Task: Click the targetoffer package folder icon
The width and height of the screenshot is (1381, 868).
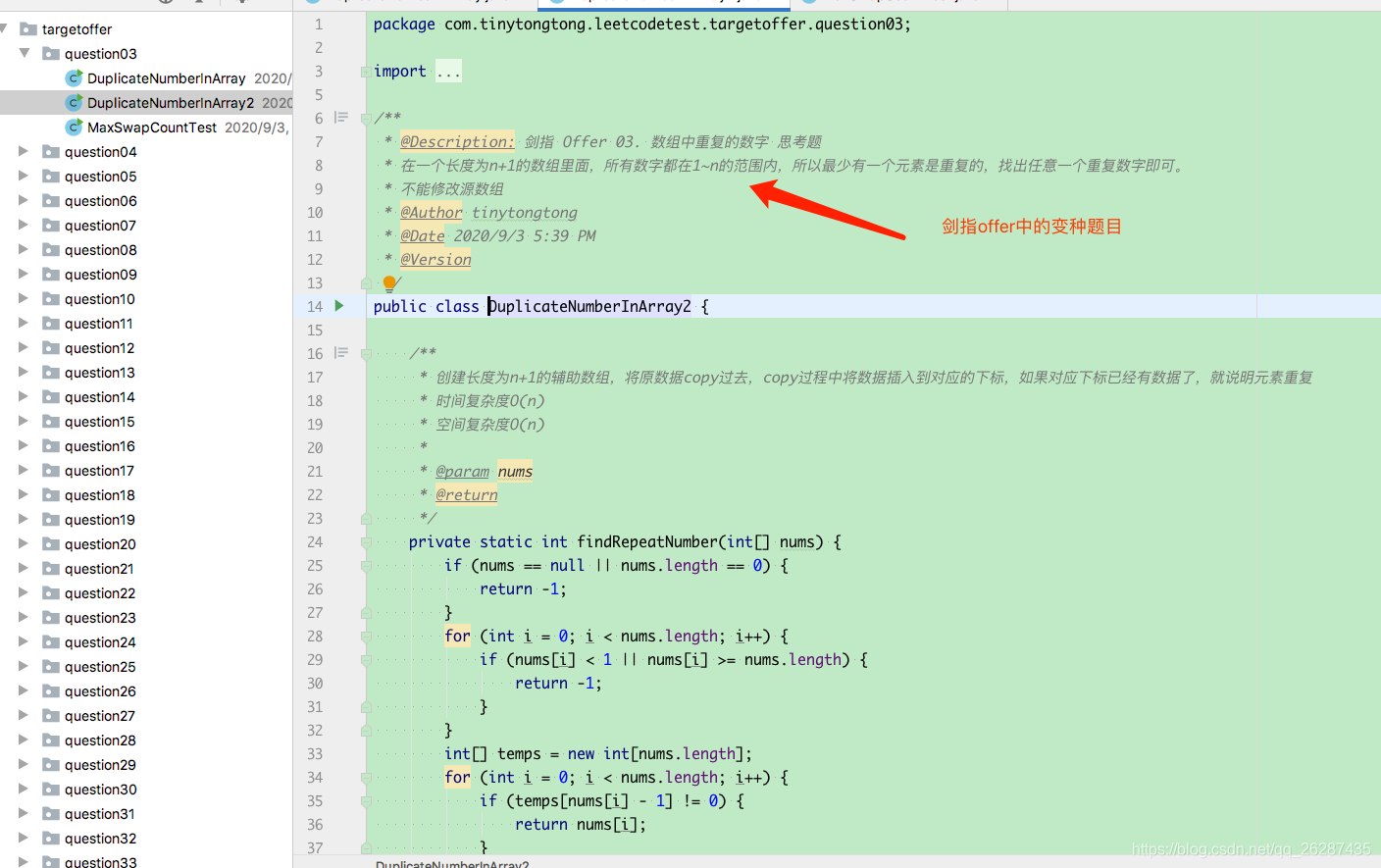Action: click(28, 28)
